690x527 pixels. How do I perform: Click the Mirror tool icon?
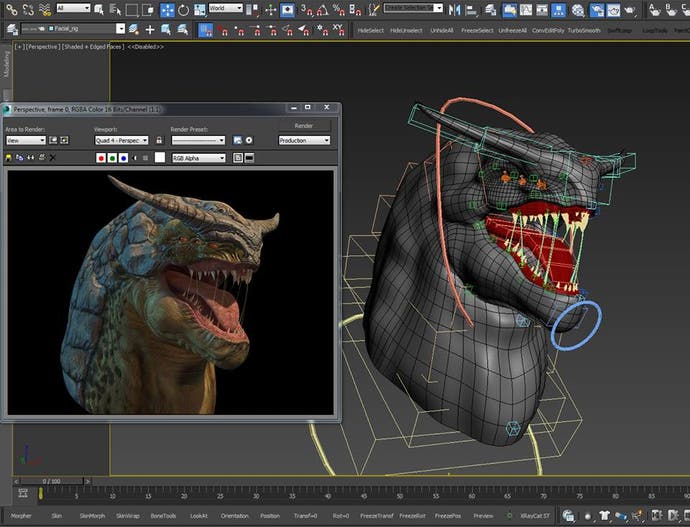[455, 9]
